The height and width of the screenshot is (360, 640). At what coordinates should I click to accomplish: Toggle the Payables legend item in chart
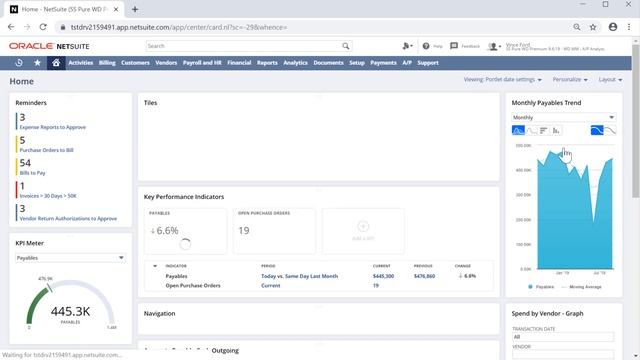(541, 287)
